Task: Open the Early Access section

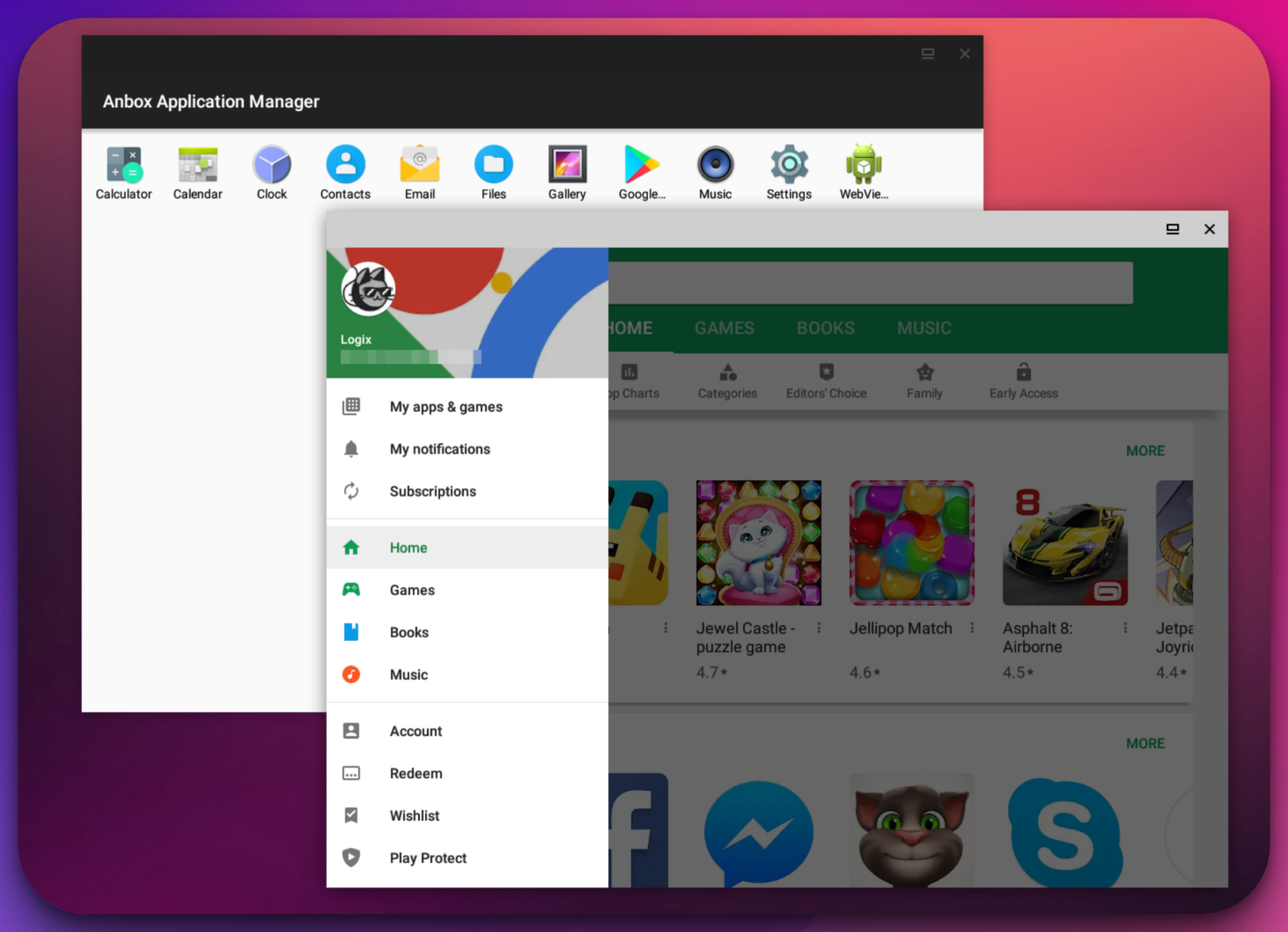Action: click(1023, 382)
